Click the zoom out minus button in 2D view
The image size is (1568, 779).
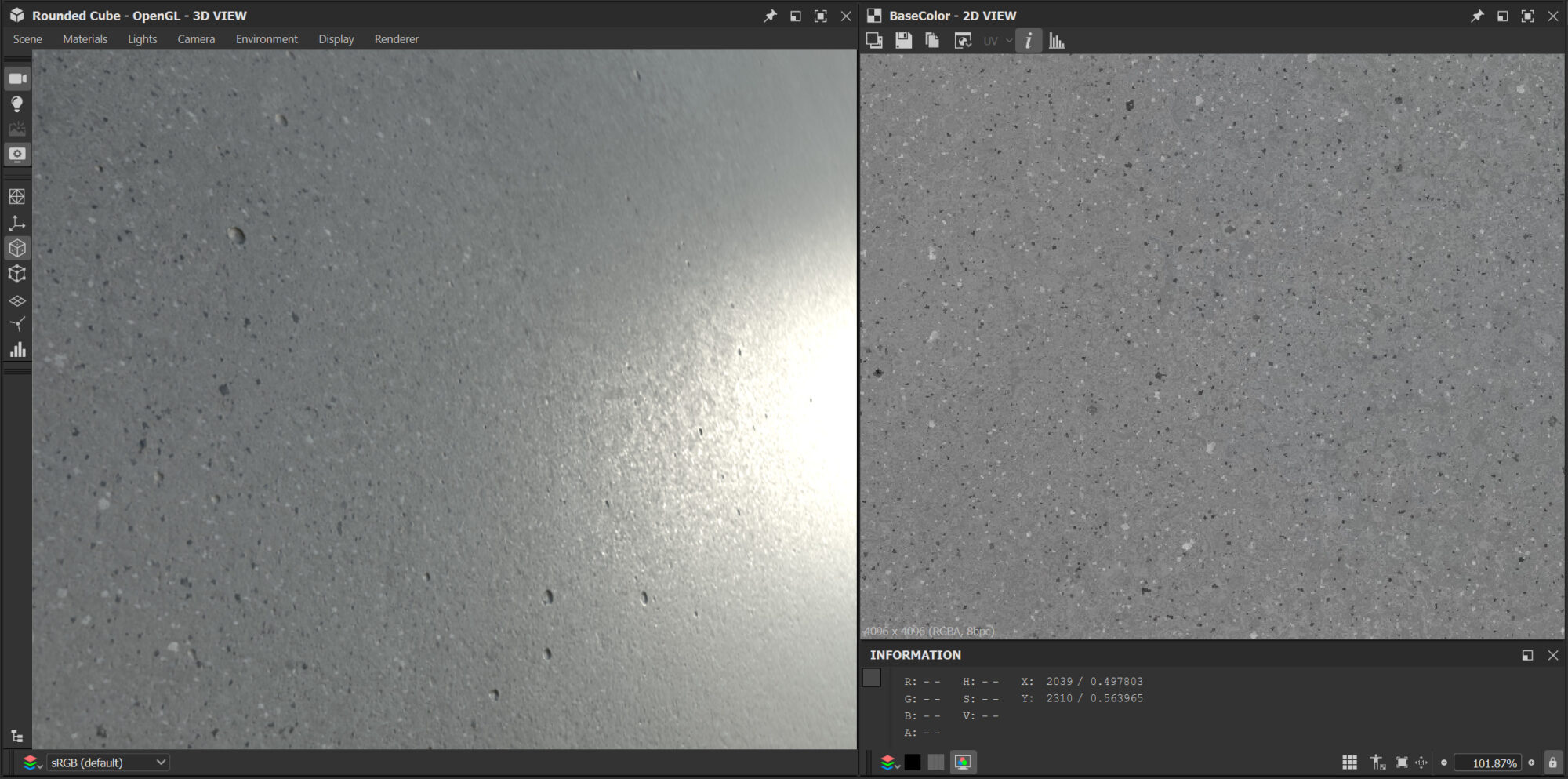coord(1443,762)
